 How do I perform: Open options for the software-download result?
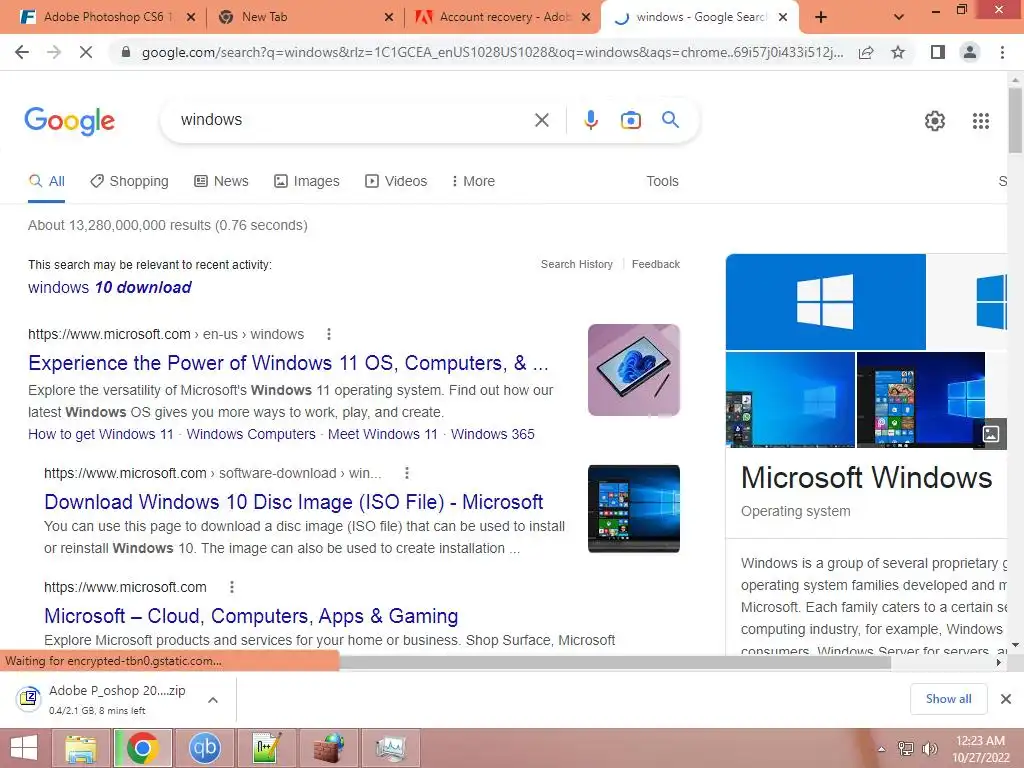pos(407,473)
